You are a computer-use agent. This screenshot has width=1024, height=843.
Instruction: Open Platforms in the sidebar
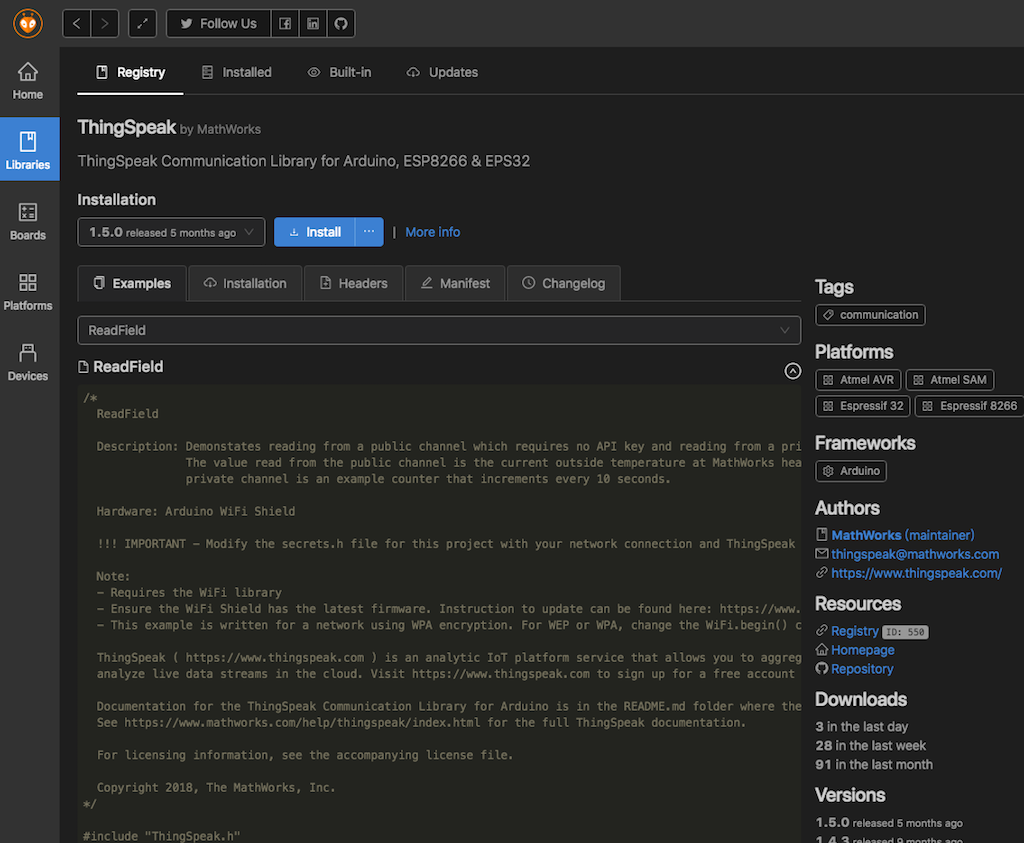(28, 292)
